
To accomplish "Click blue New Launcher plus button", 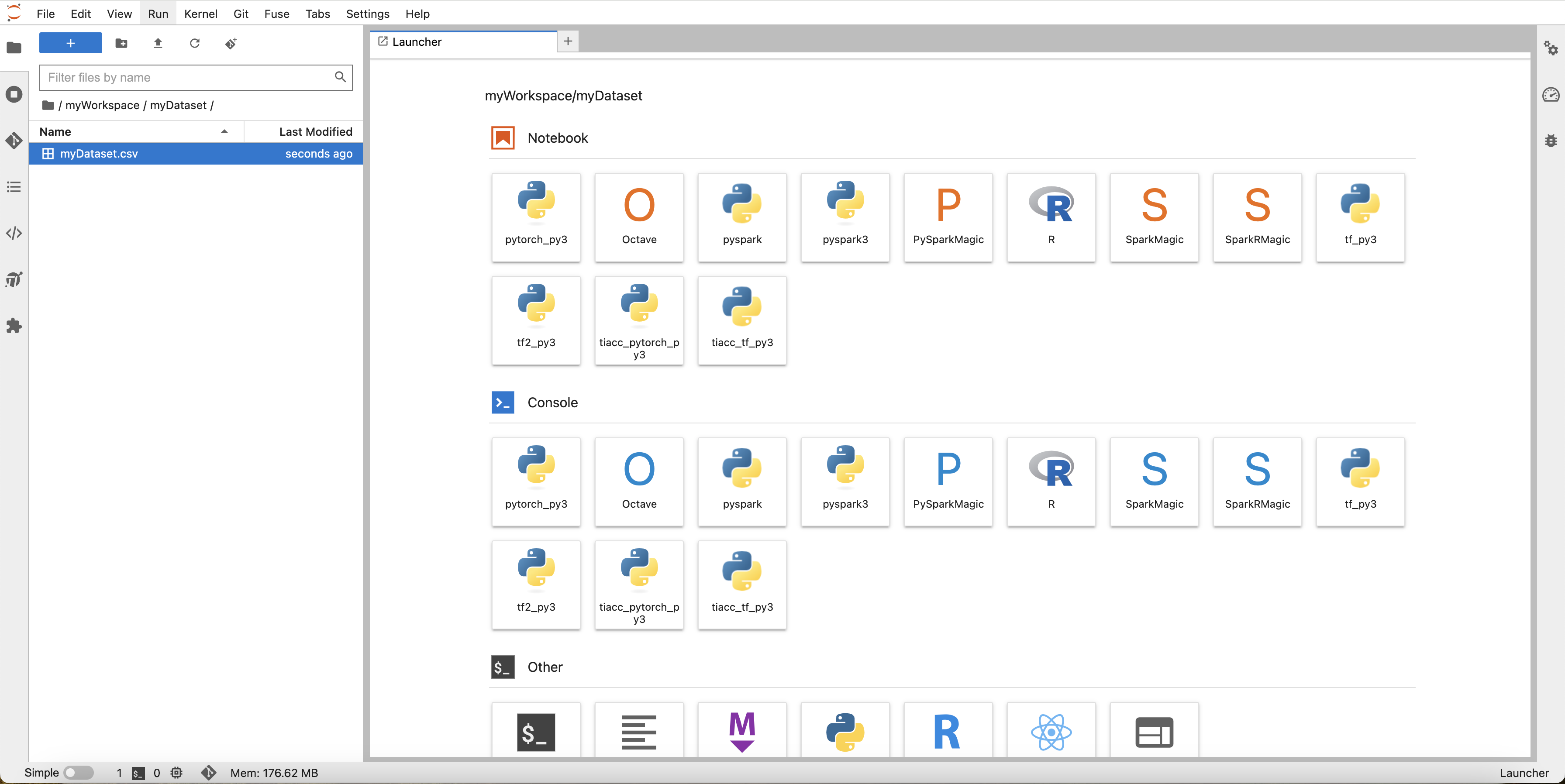I will pos(70,43).
